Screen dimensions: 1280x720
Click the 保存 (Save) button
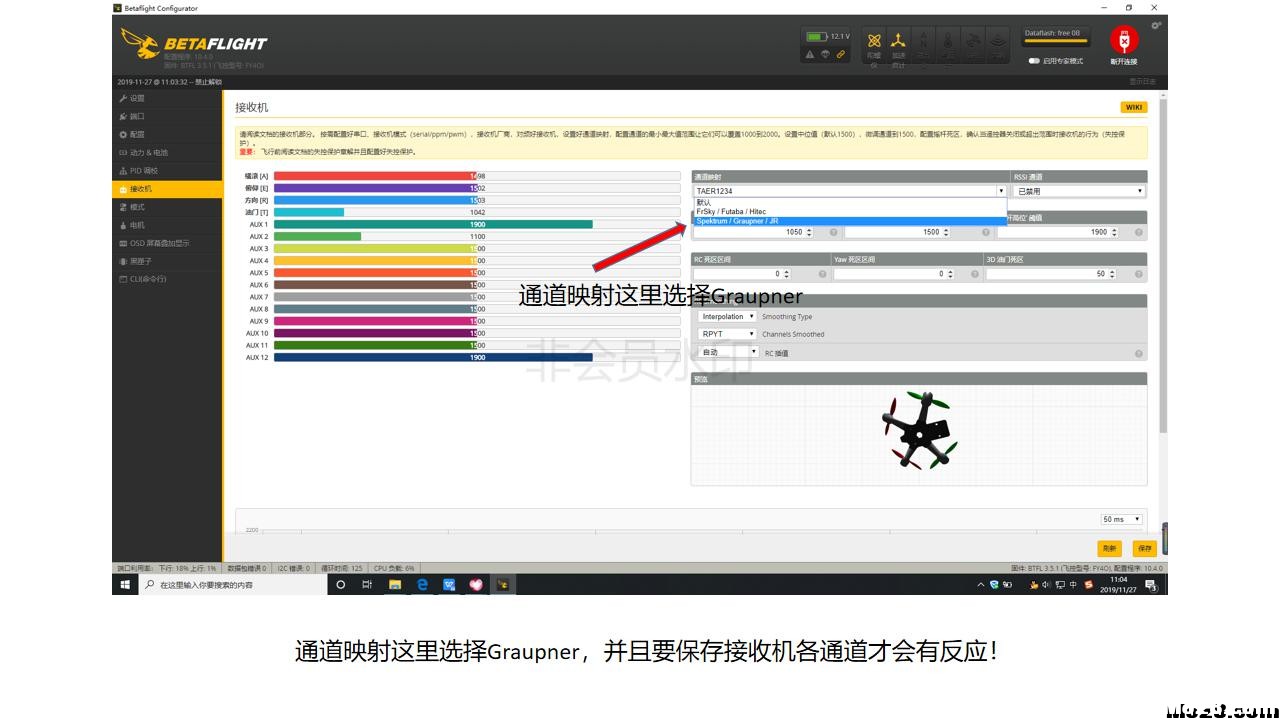[x=1144, y=548]
